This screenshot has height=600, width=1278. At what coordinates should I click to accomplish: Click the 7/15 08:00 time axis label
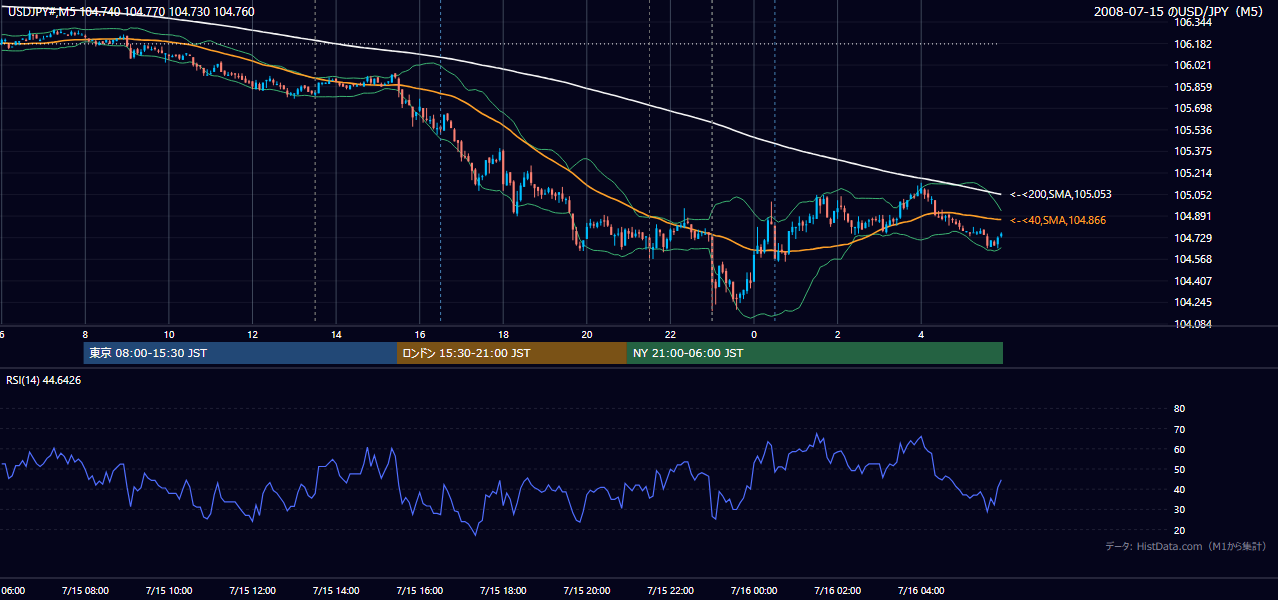(84, 590)
